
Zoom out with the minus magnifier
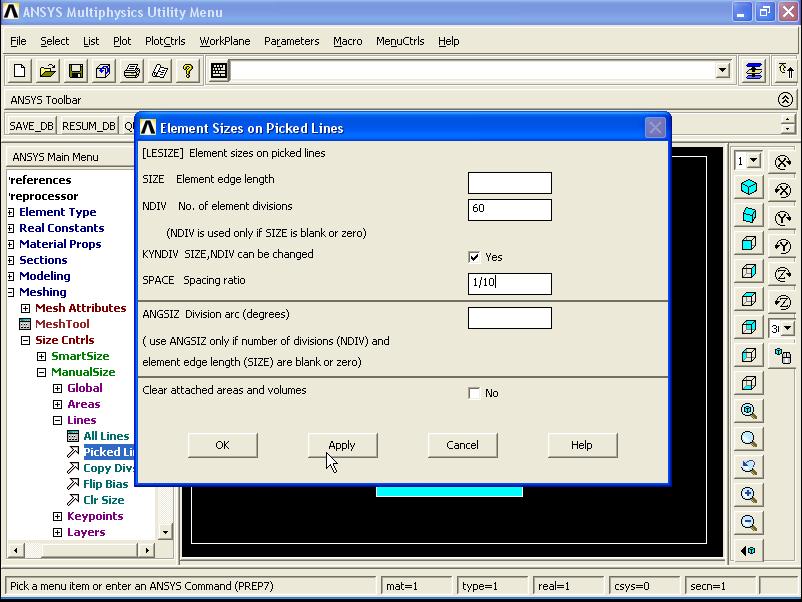[x=749, y=522]
